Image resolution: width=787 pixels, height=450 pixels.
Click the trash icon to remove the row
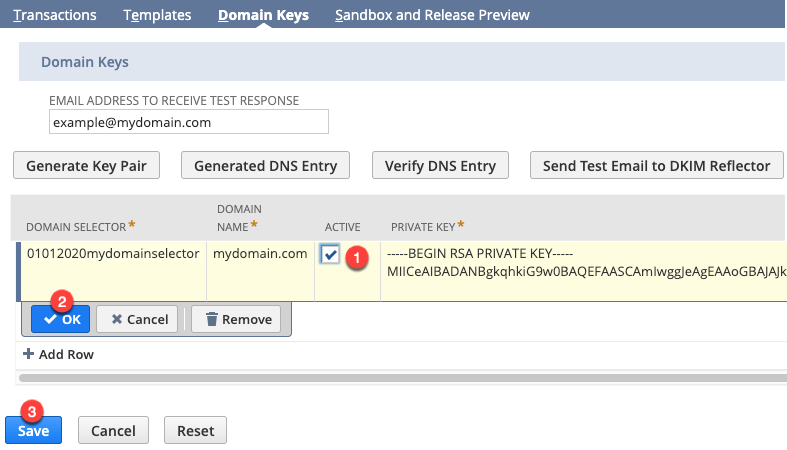[211, 319]
